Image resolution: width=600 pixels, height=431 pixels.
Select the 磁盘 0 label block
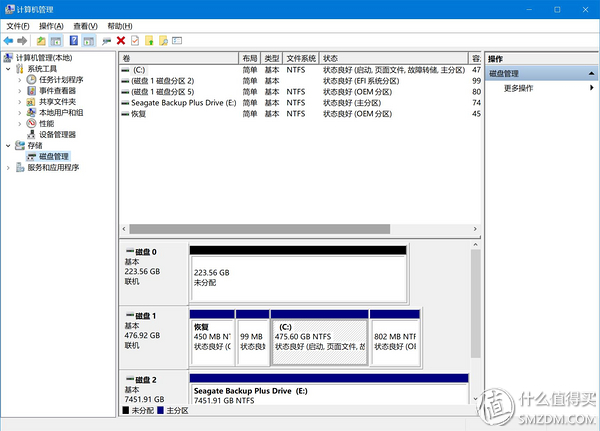[154, 273]
